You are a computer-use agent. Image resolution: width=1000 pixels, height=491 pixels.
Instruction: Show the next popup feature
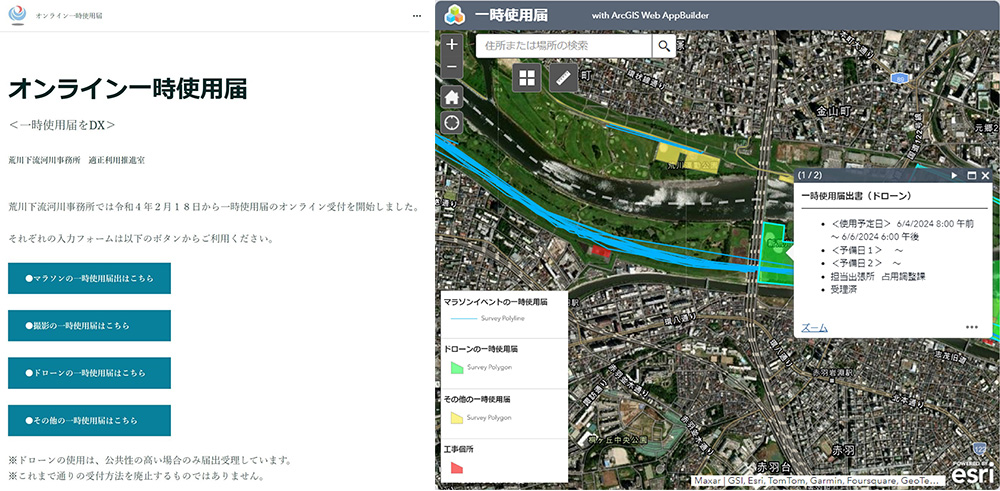955,175
